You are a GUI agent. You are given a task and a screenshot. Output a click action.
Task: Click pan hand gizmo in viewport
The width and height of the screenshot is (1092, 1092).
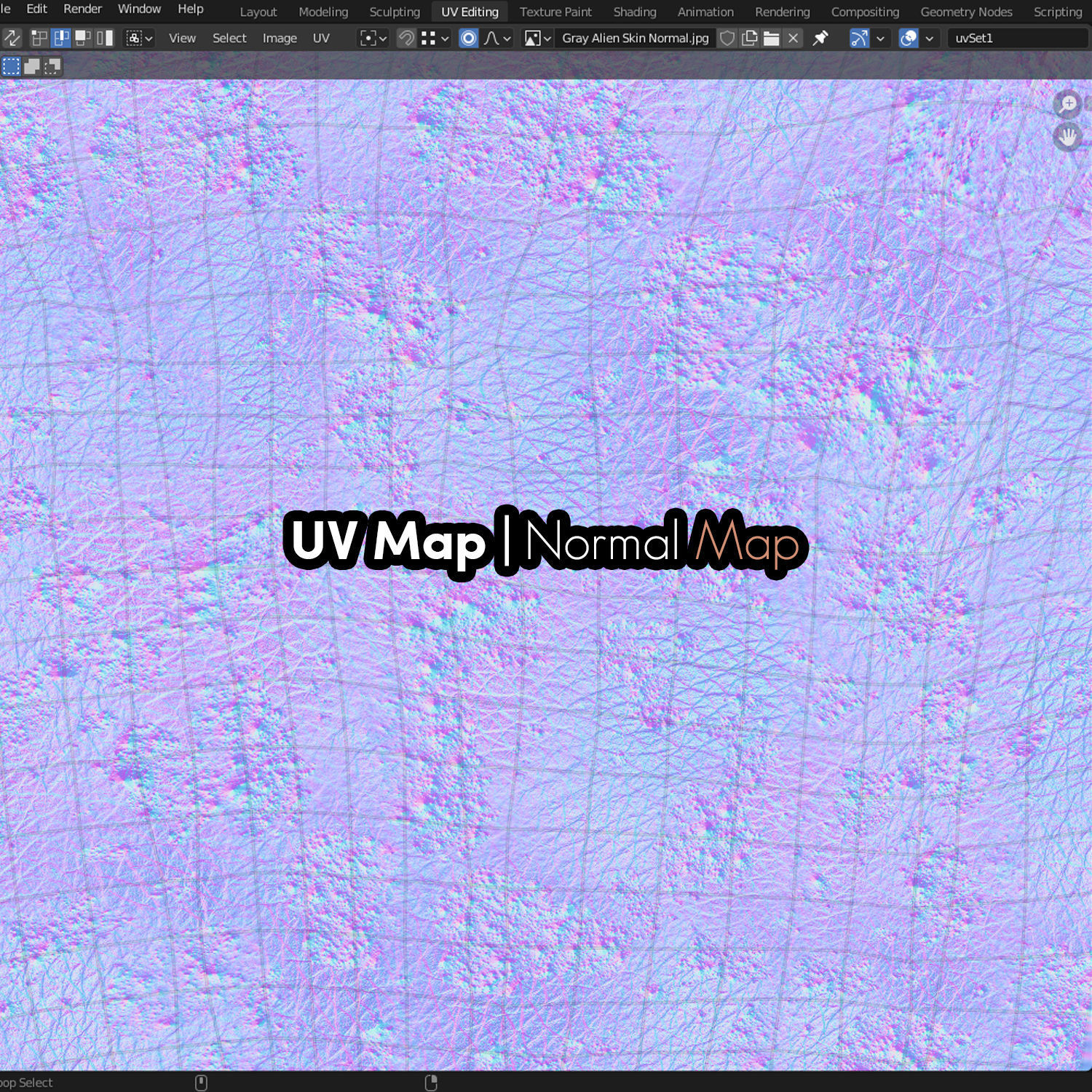pyautogui.click(x=1068, y=136)
